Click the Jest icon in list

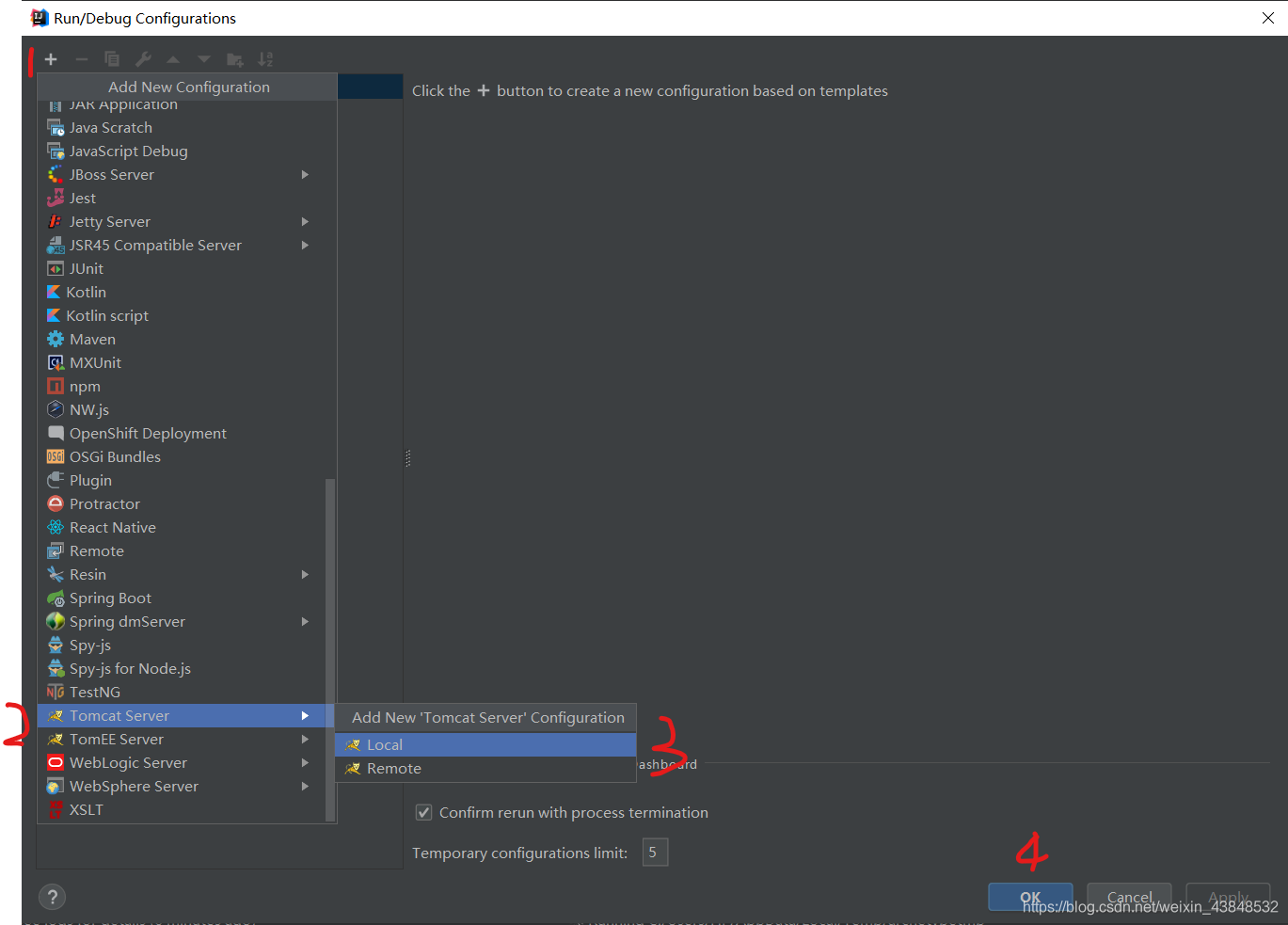pyautogui.click(x=56, y=198)
